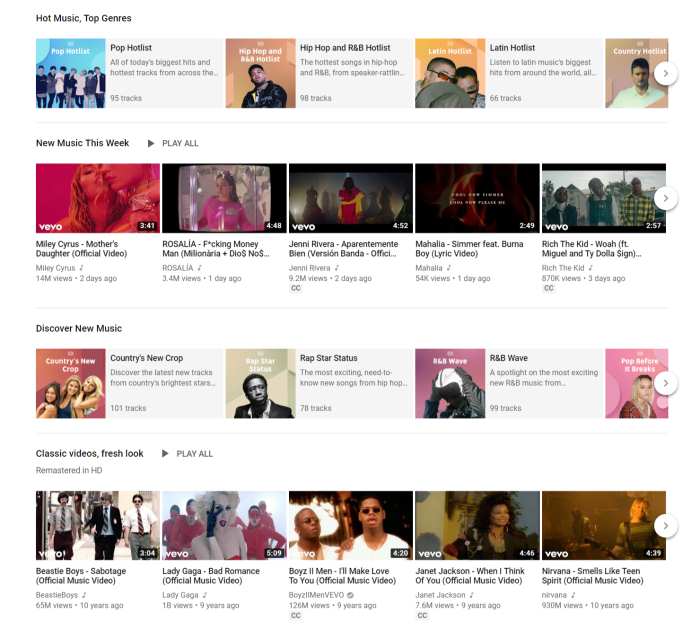Open the Pop Hotlist title link
700x629 pixels.
click(x=131, y=48)
